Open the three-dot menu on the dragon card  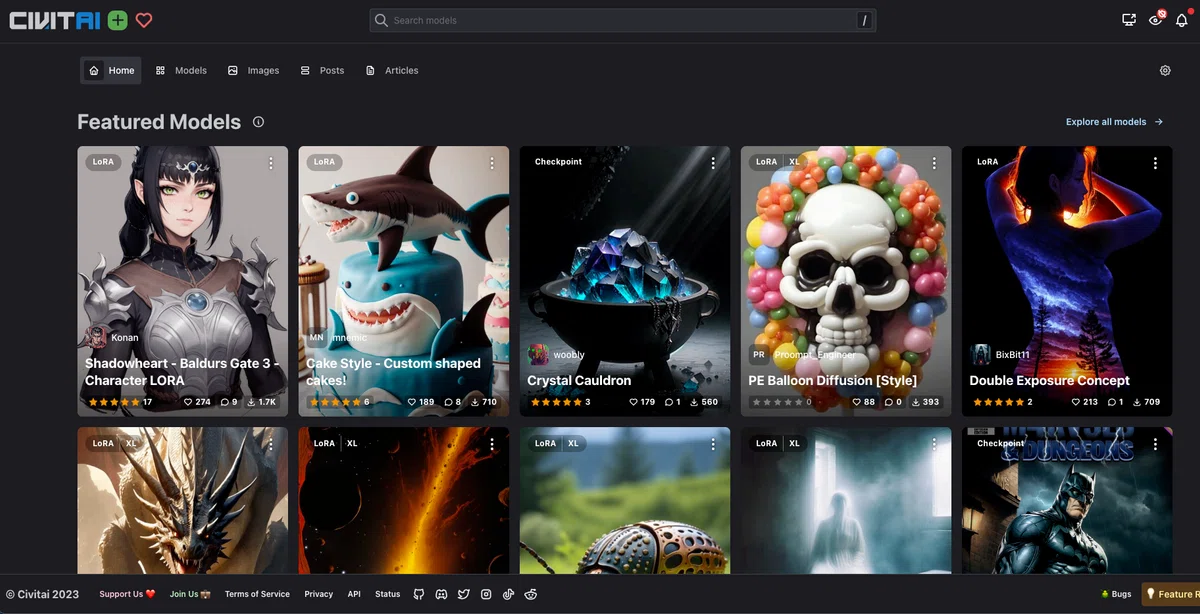tap(271, 443)
